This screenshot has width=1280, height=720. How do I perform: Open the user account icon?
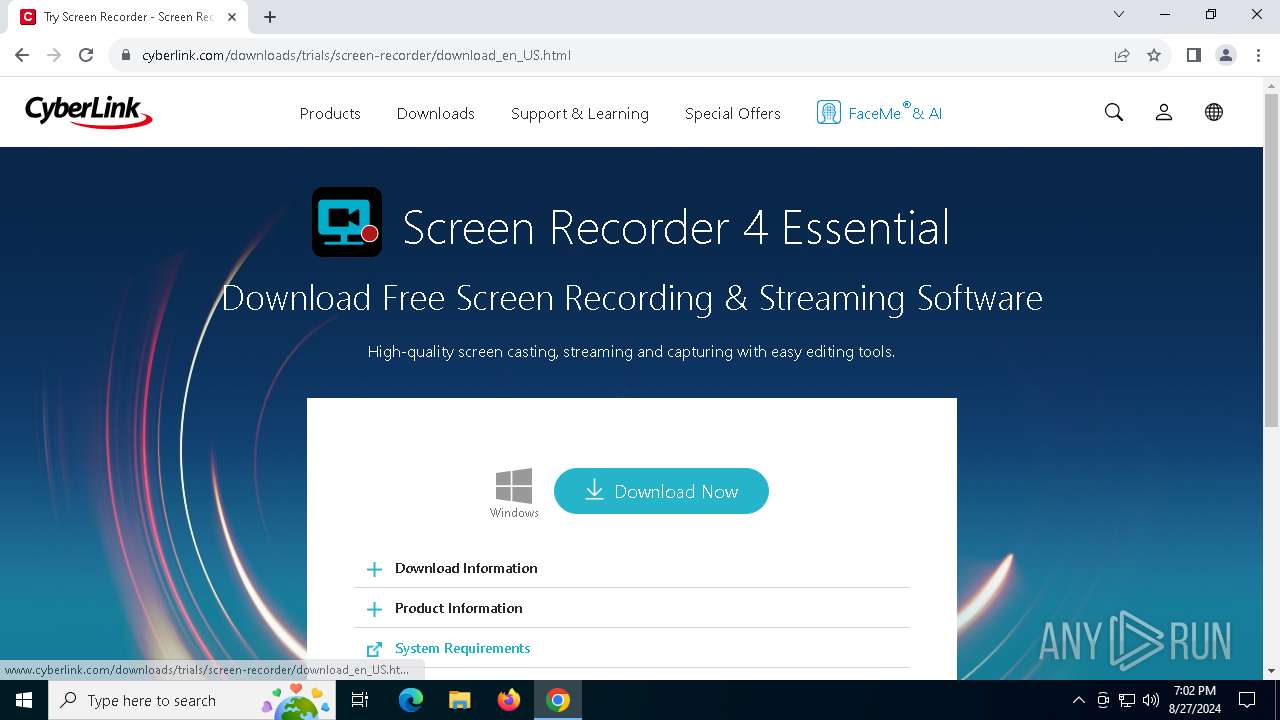pyautogui.click(x=1164, y=113)
